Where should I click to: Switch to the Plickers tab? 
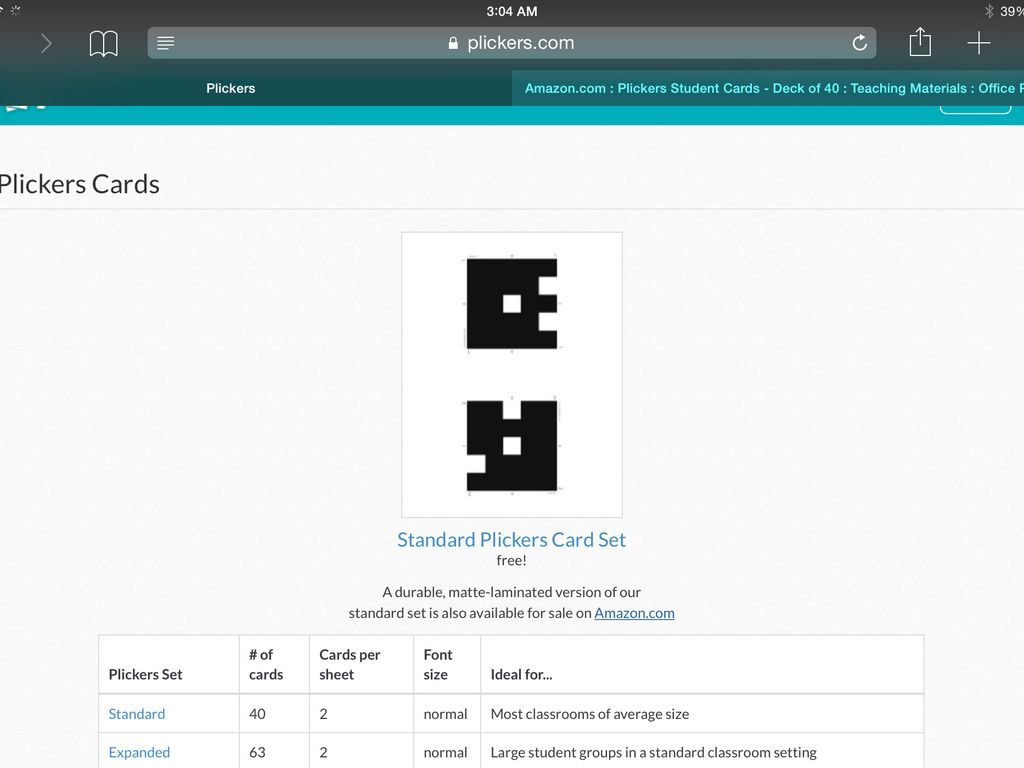pos(231,88)
